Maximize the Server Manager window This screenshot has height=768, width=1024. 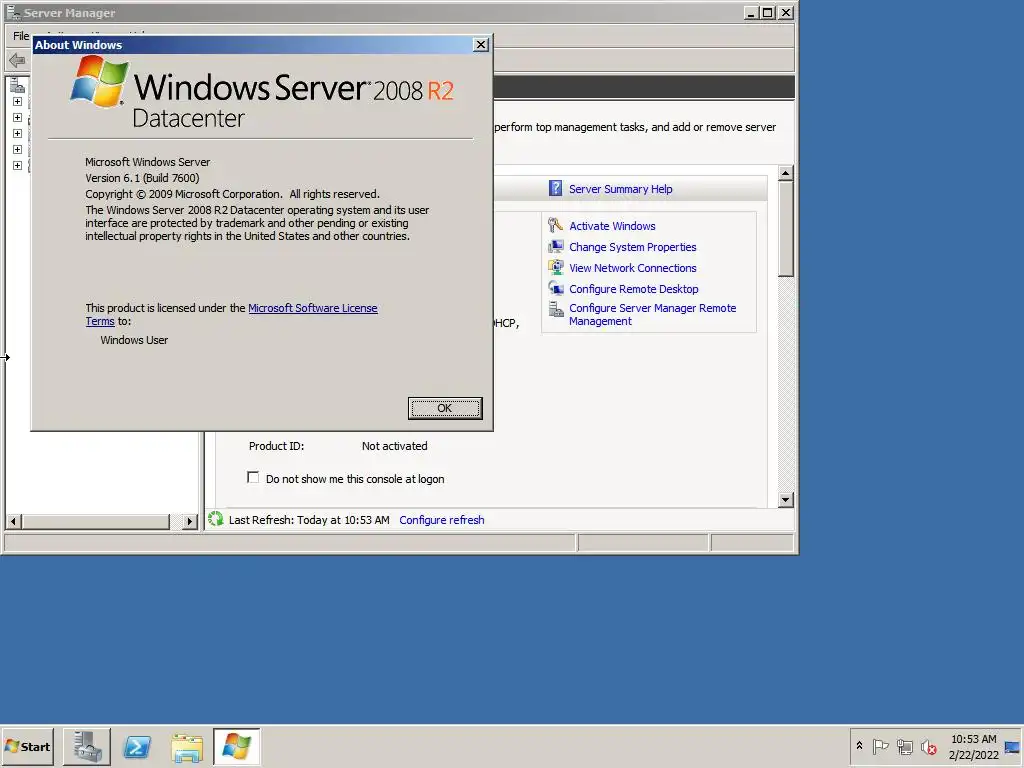768,12
